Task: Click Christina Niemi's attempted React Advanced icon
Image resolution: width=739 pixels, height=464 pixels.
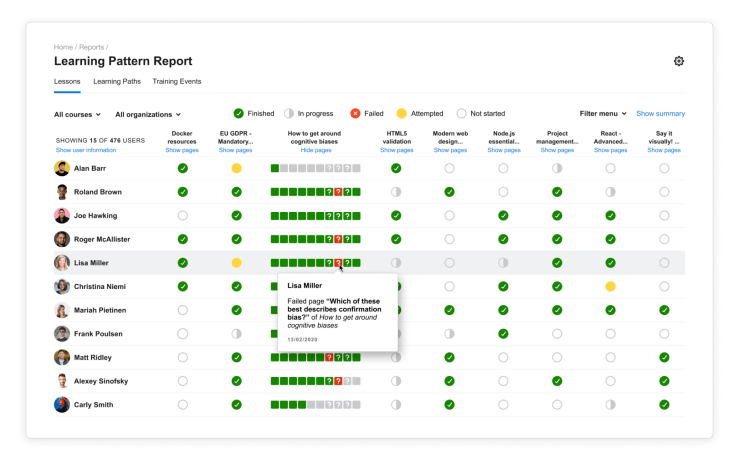Action: click(610, 286)
